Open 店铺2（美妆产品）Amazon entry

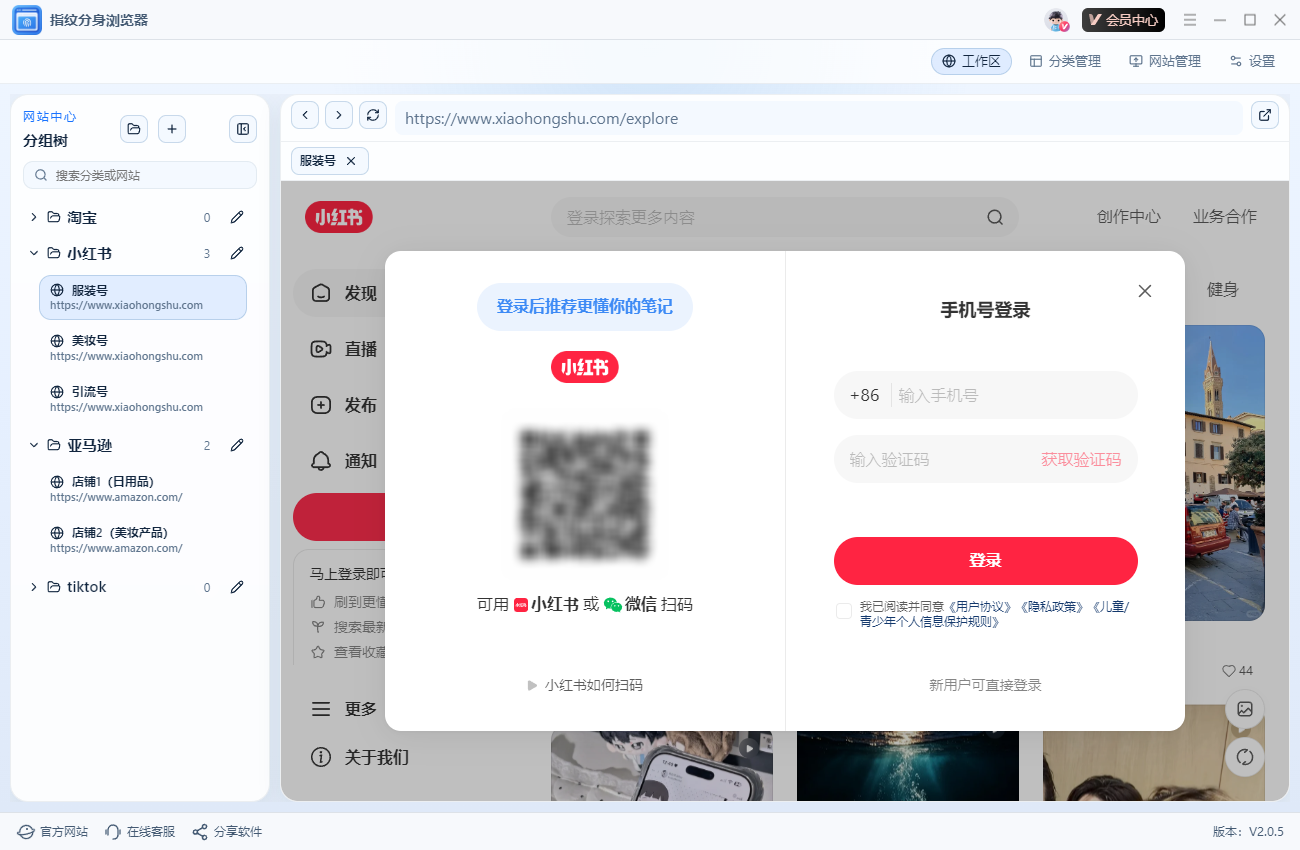(x=143, y=540)
